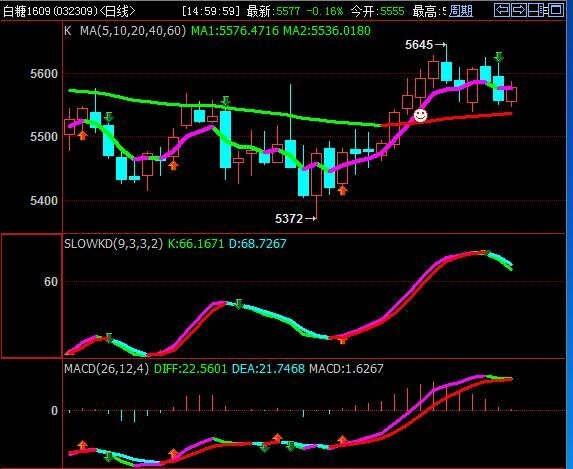Click the SLOWKD(9,3,3,2) indicator label

[113, 243]
